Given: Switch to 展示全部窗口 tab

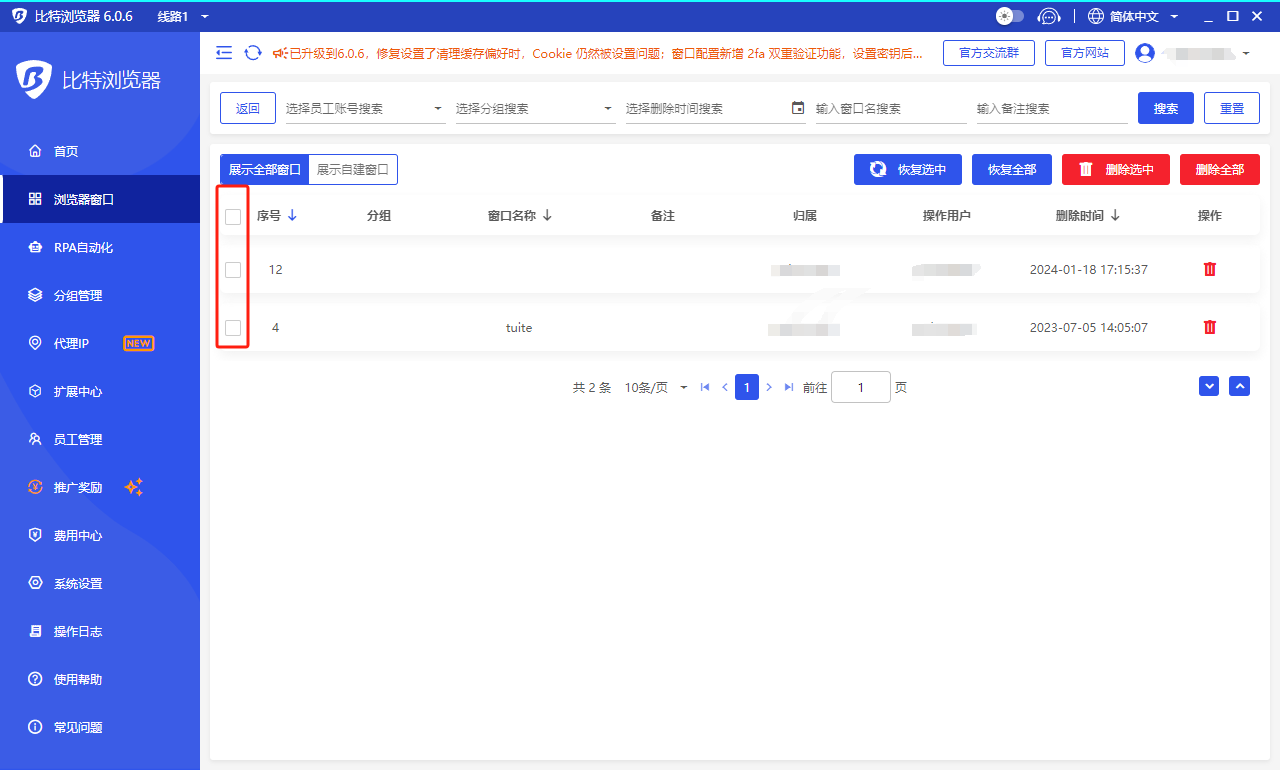Looking at the screenshot, I should point(264,170).
